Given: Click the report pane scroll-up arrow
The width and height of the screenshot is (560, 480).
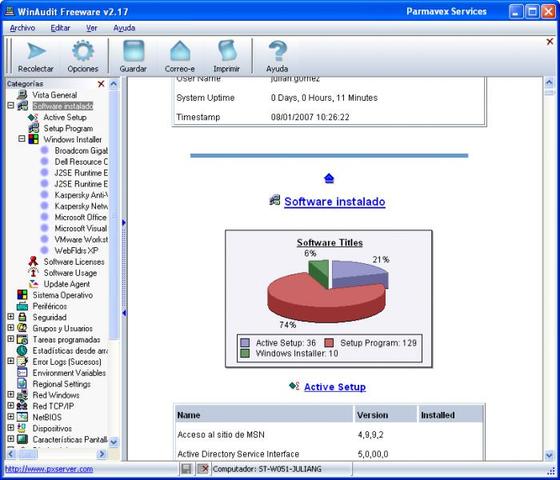Looking at the screenshot, I should [x=549, y=83].
